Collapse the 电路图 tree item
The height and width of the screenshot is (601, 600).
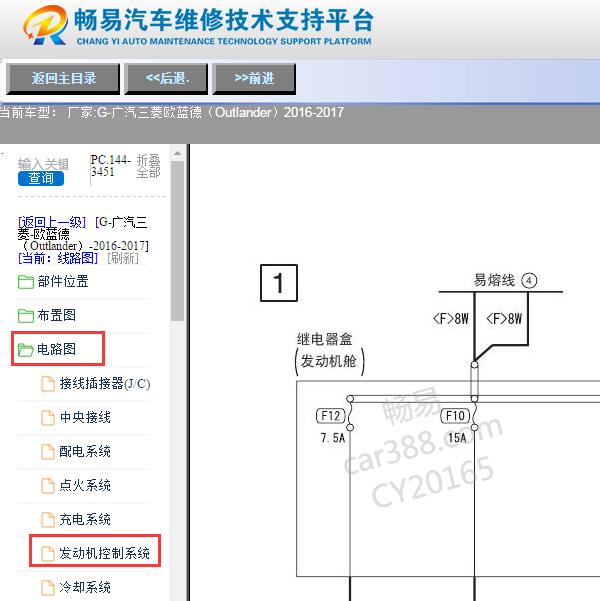pyautogui.click(x=56, y=349)
